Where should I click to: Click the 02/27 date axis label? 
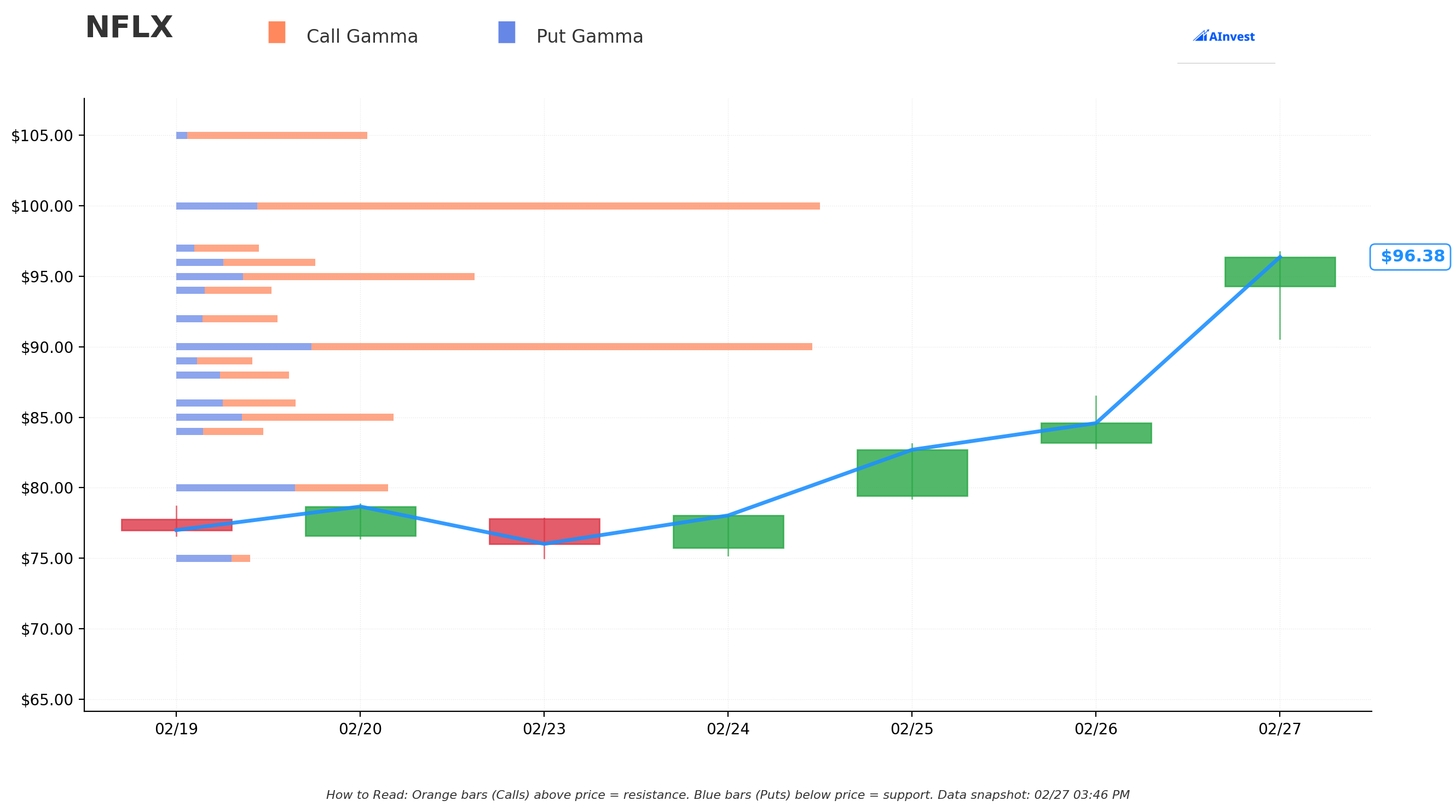[x=1280, y=729]
